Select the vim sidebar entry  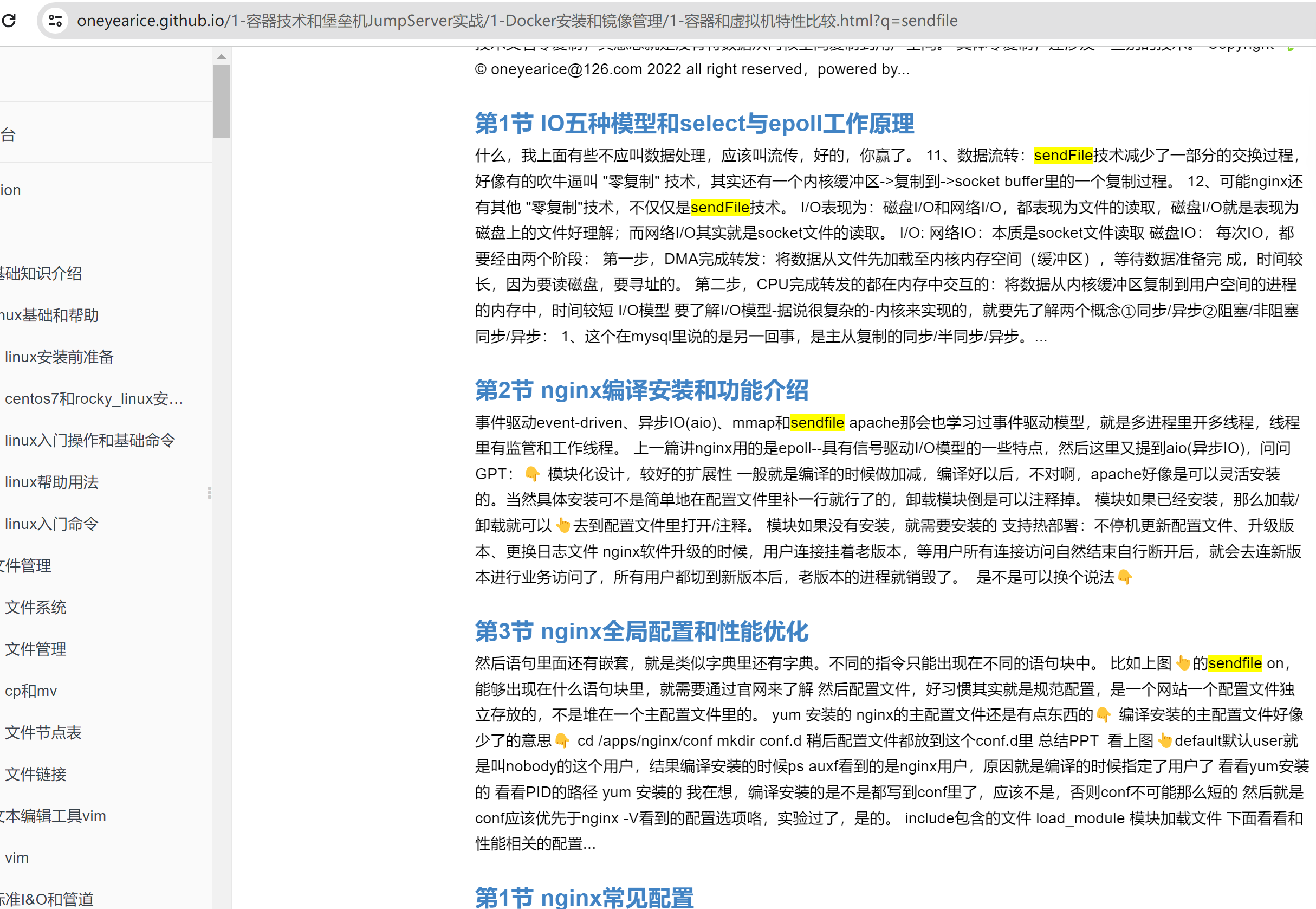[16, 858]
